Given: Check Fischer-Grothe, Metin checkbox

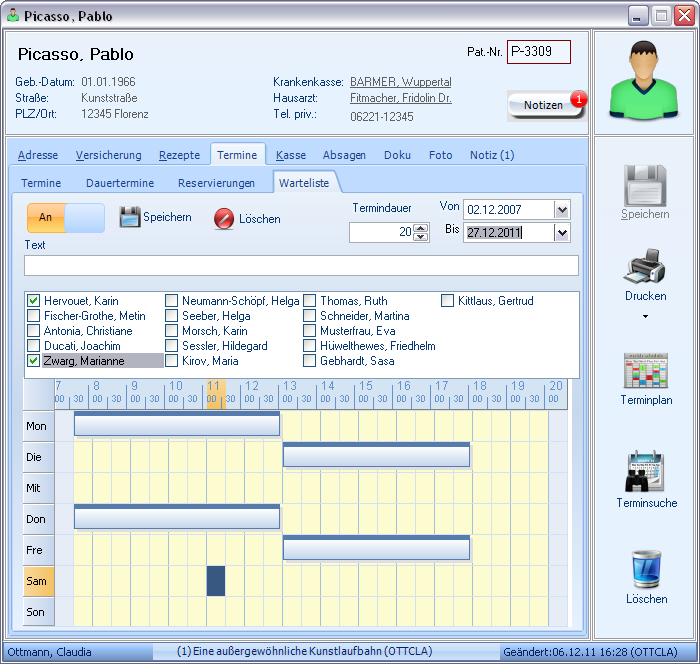Looking at the screenshot, I should coord(33,316).
